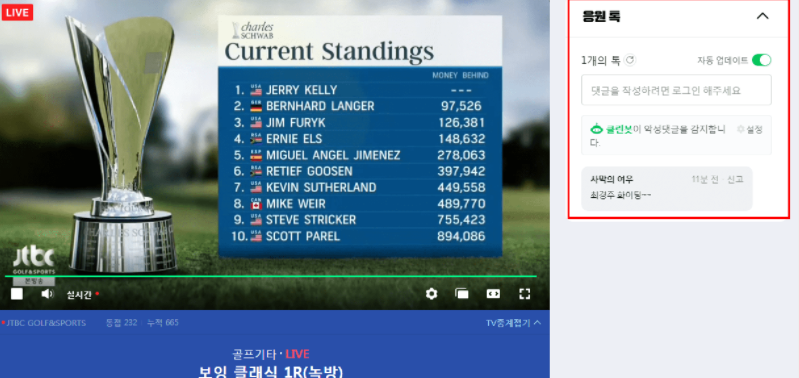Click the 골프기타 category label
Image resolution: width=799 pixels, height=378 pixels.
(254, 354)
